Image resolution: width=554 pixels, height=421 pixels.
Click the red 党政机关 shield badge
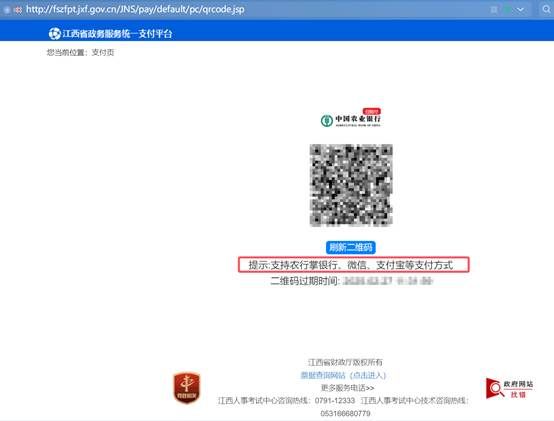coord(187,388)
